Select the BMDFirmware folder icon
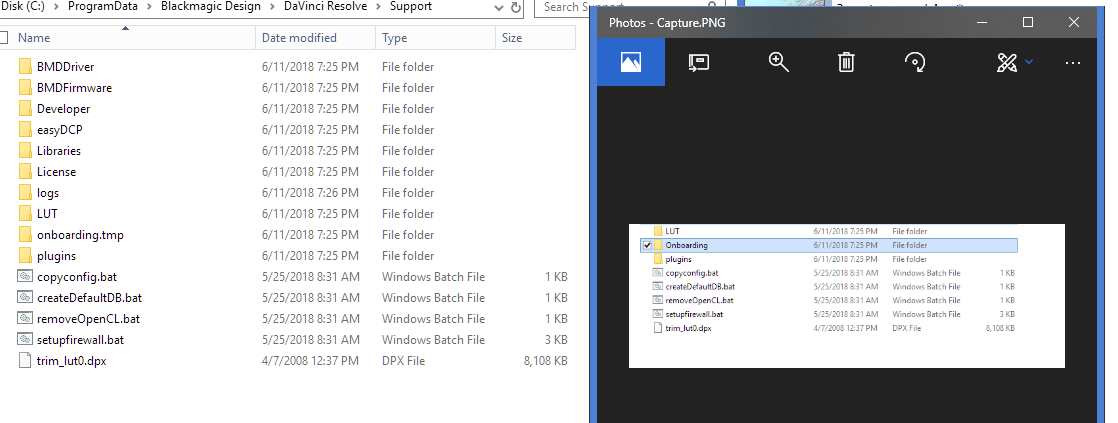Screen dimensions: 1118x423 (x=25, y=88)
